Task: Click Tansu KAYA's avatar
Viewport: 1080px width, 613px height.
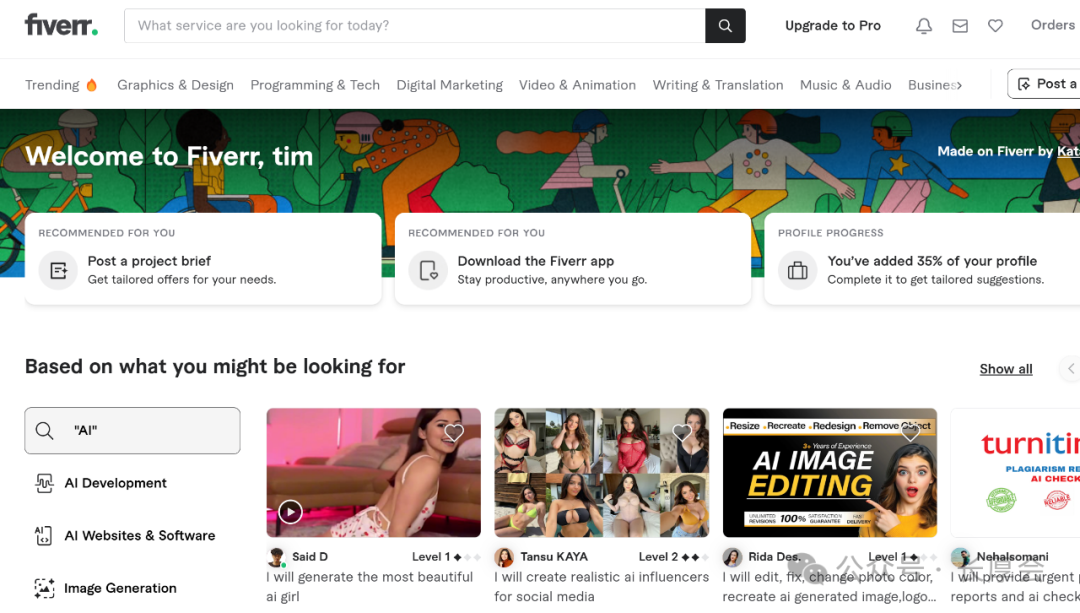Action: 504,557
